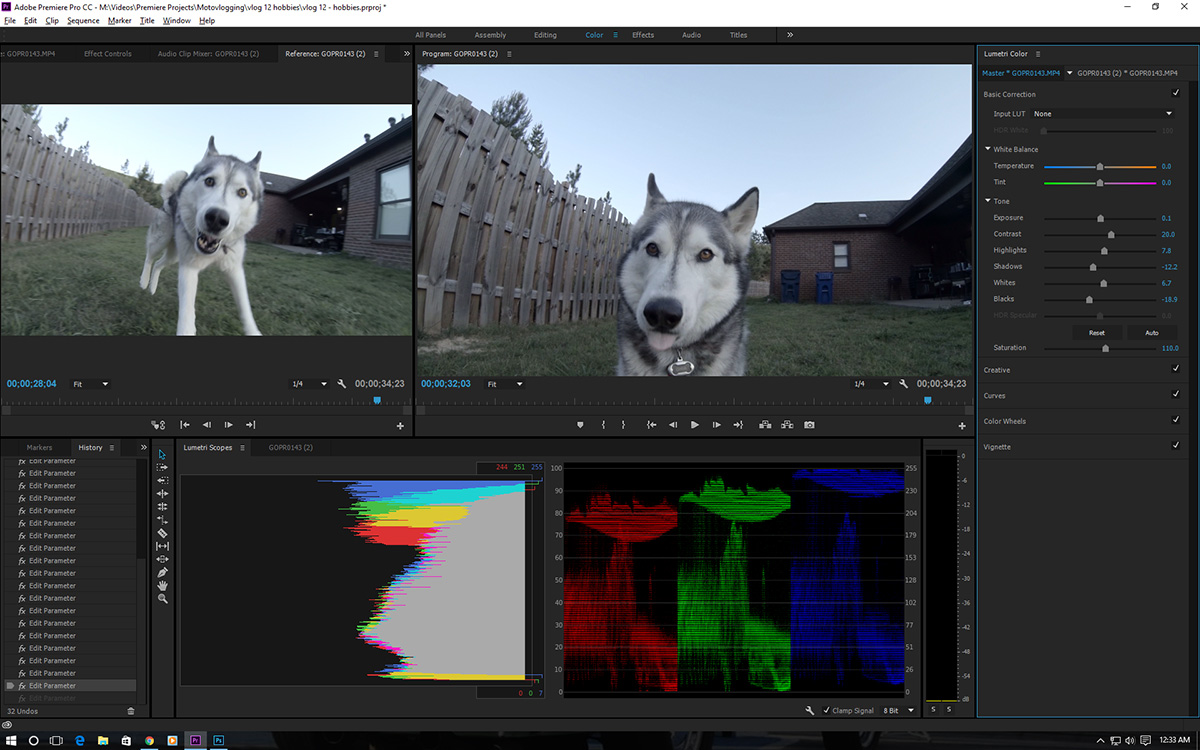Screen dimensions: 1200x750
Task: Select the Hand tool
Action: 163,585
